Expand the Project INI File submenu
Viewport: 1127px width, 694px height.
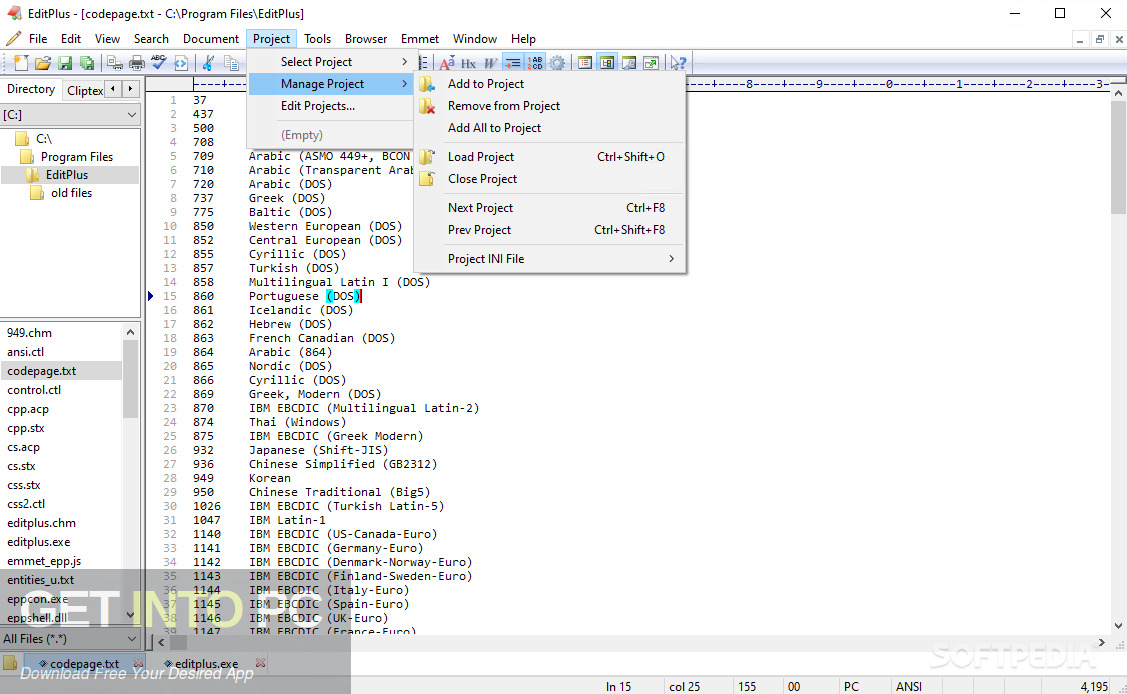551,259
